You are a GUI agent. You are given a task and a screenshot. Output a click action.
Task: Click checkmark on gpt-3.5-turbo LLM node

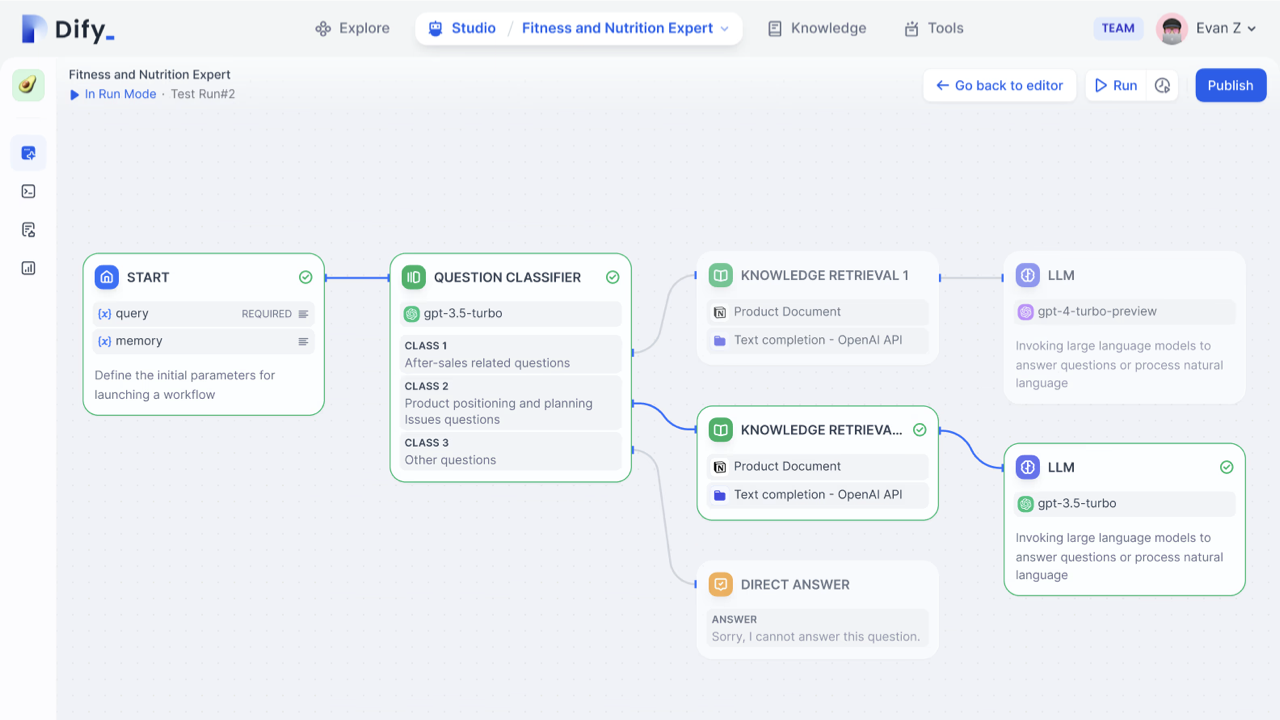(x=1227, y=467)
